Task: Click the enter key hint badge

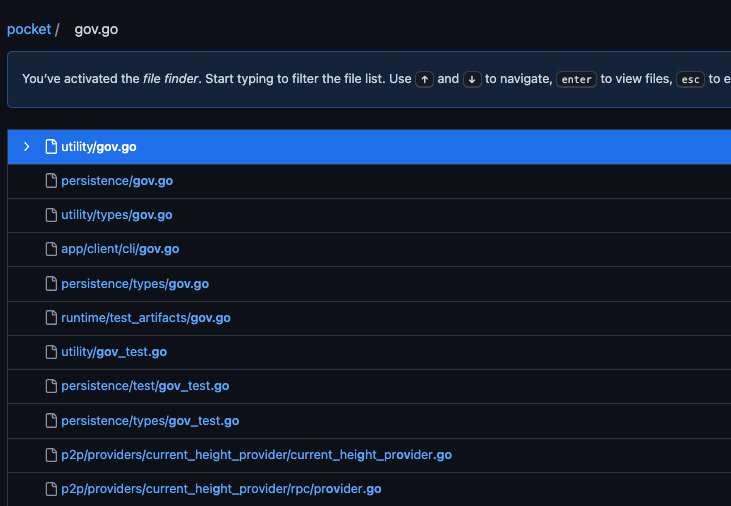Action: [576, 79]
